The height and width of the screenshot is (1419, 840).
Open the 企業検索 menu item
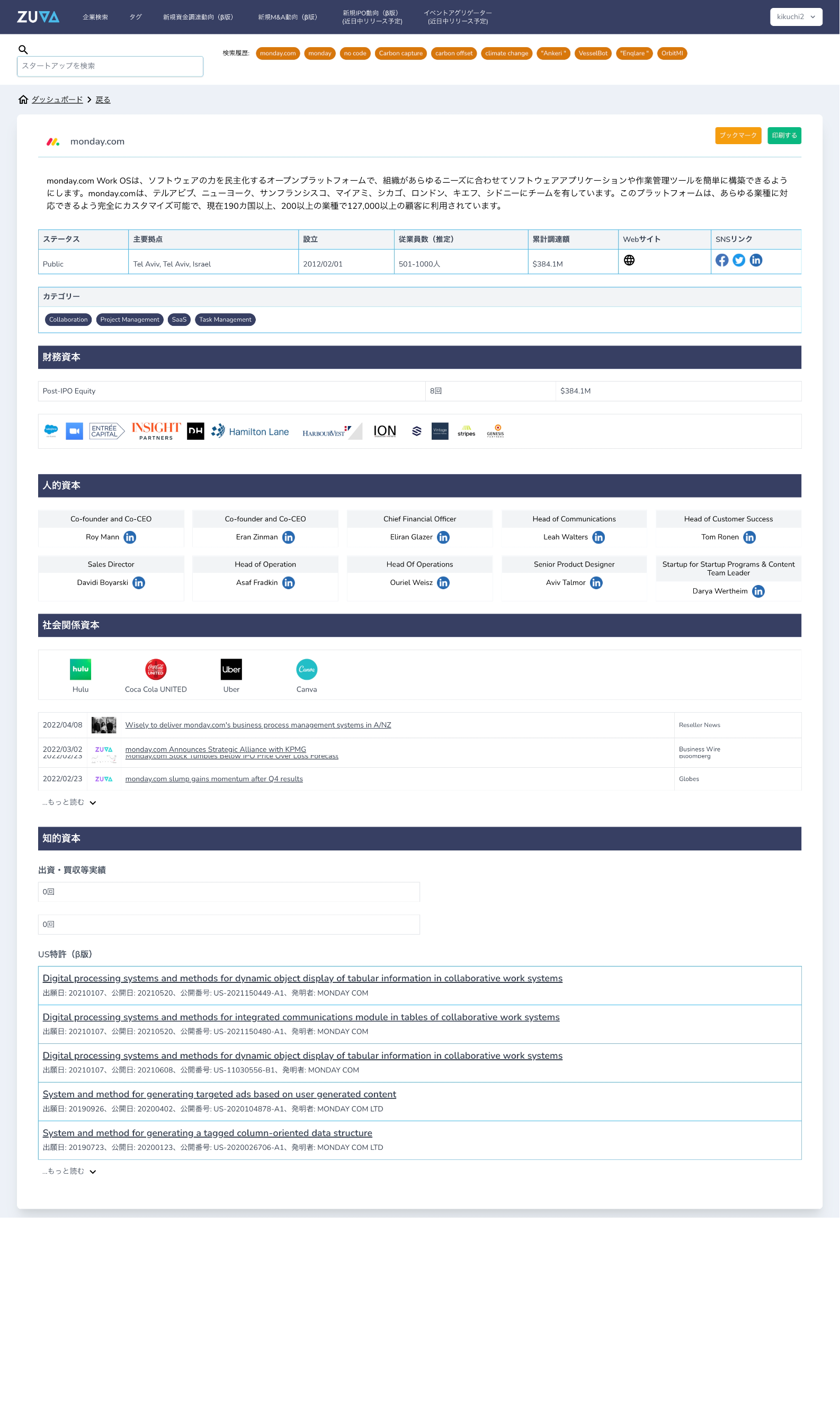coord(95,17)
